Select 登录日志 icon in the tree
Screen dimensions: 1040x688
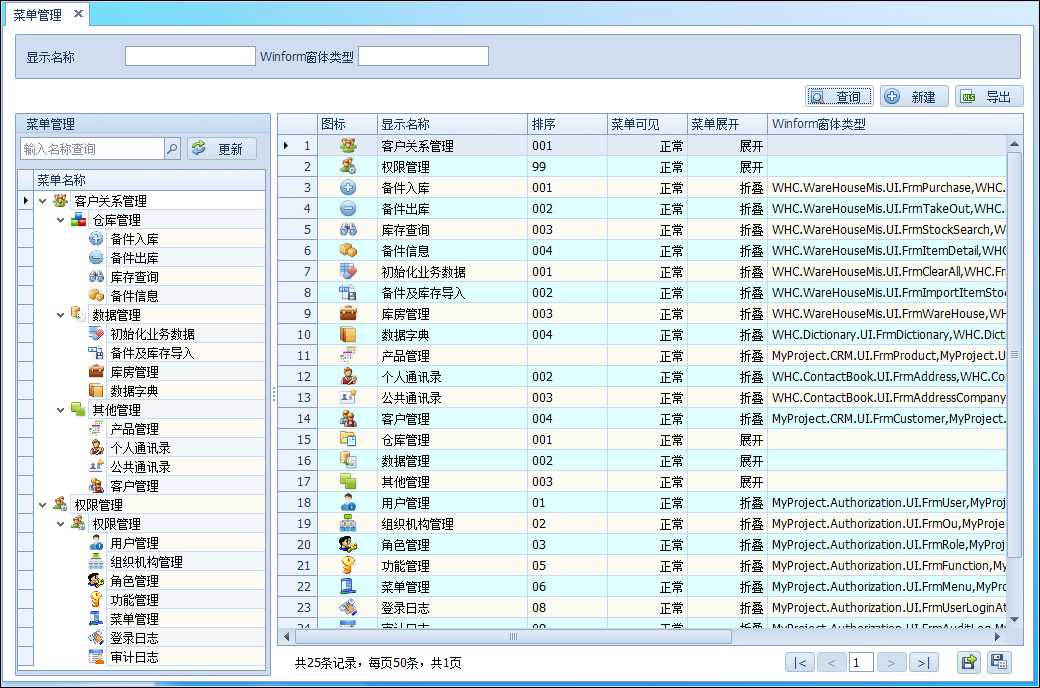coord(96,638)
